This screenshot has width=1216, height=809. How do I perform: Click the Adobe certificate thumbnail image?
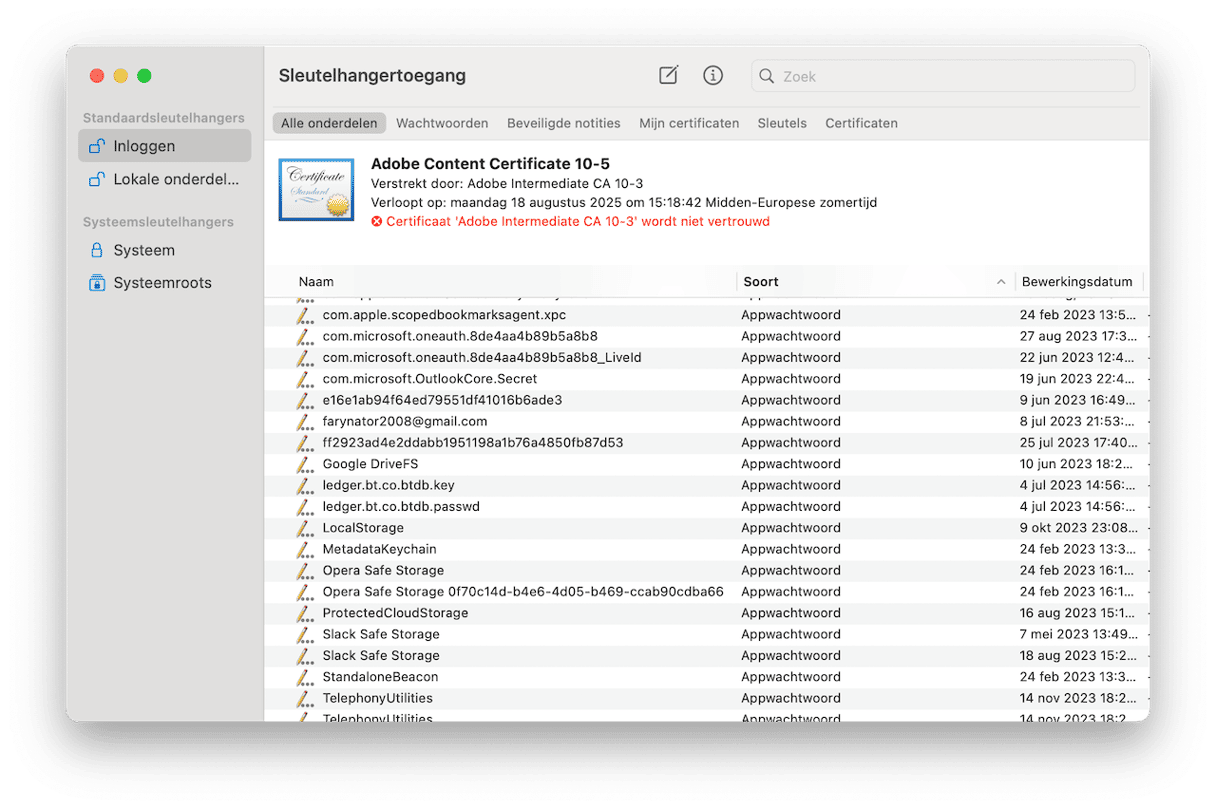point(316,190)
